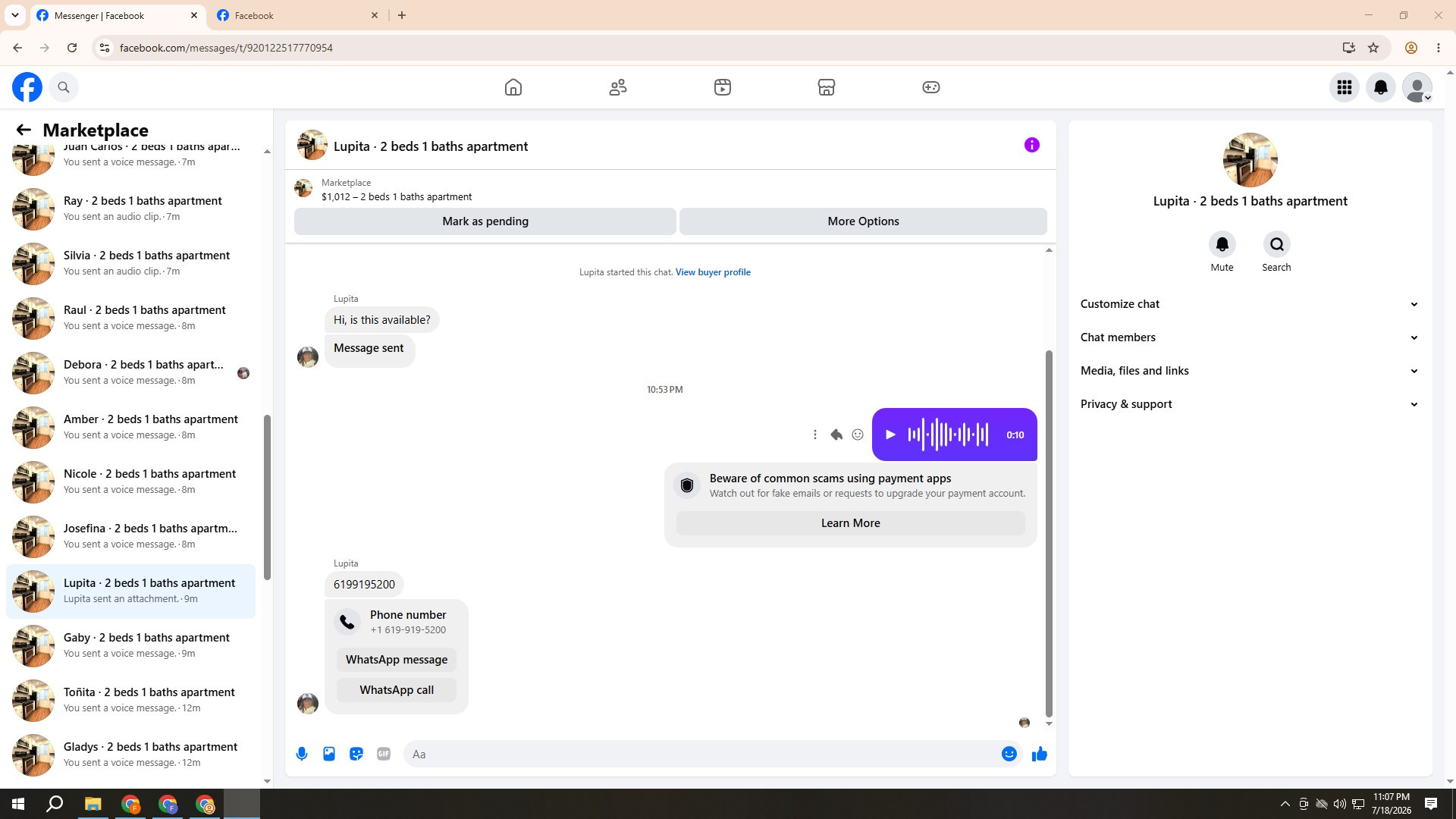
Task: Send a thumbs up like
Action: tap(1040, 754)
